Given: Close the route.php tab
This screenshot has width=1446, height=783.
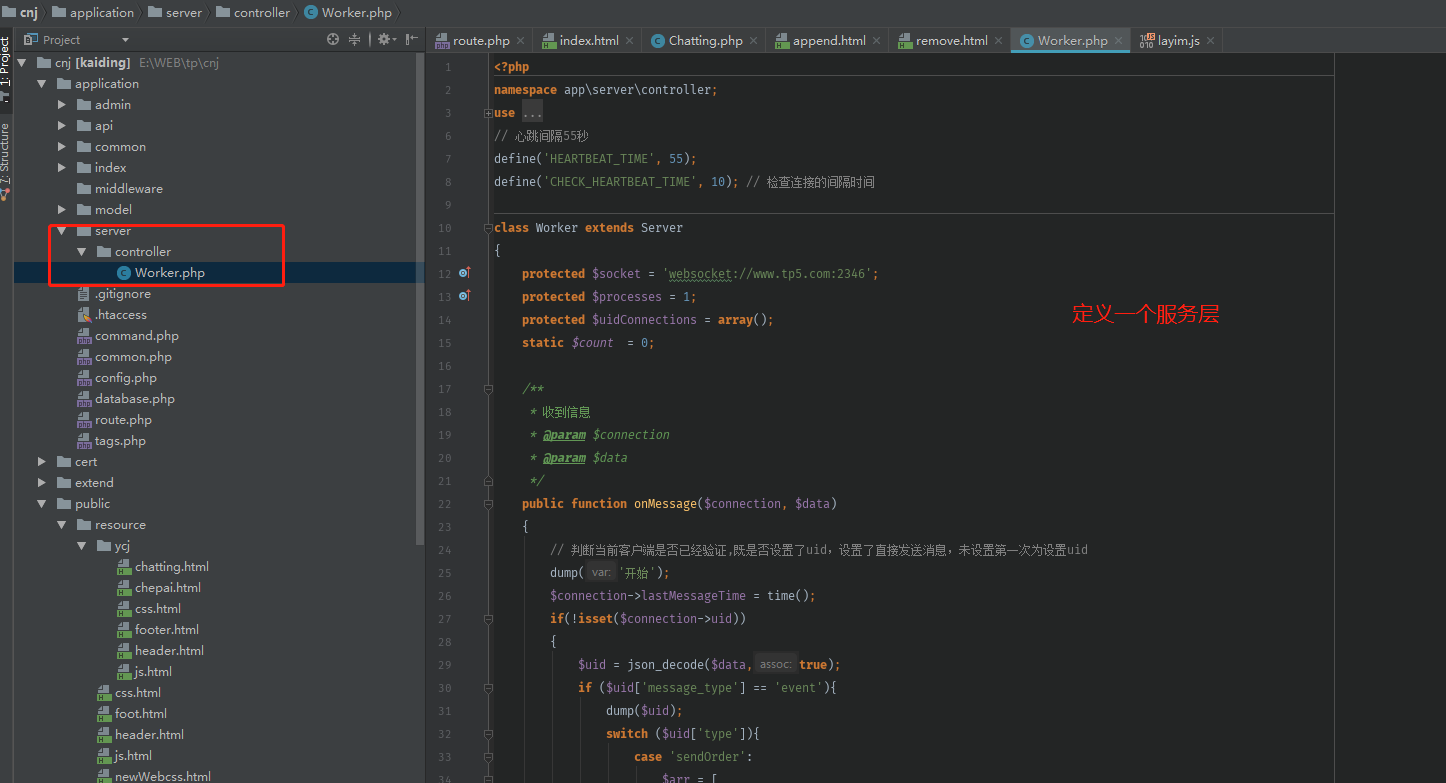Looking at the screenshot, I should point(522,41).
